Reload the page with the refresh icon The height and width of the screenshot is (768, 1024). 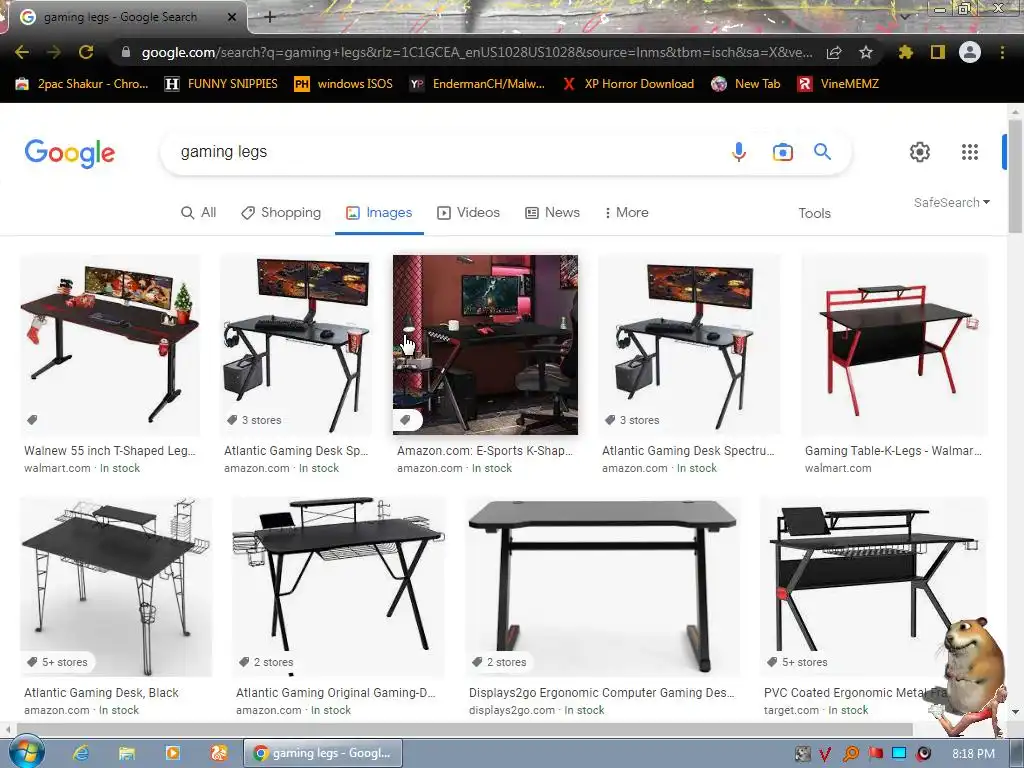pyautogui.click(x=86, y=52)
